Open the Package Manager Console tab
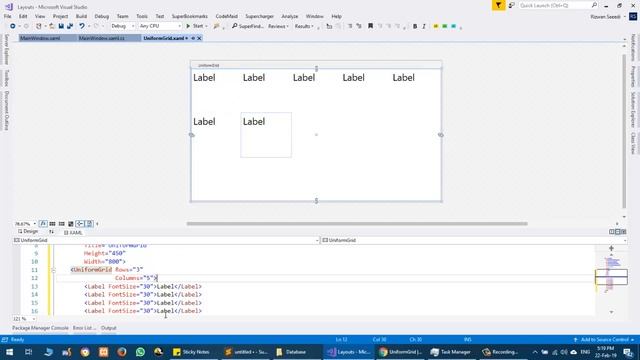Screen dimensions: 640x360 point(40,328)
